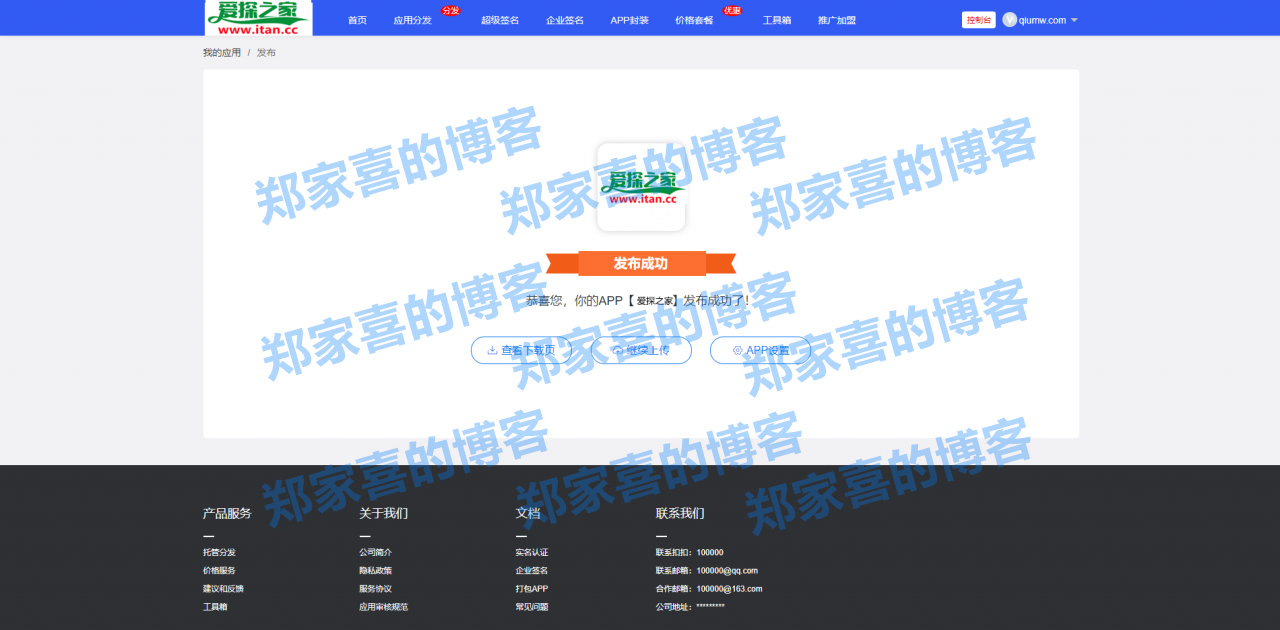1280x630 pixels.
Task: Open the 隐私政策 footer link
Action: 376,570
